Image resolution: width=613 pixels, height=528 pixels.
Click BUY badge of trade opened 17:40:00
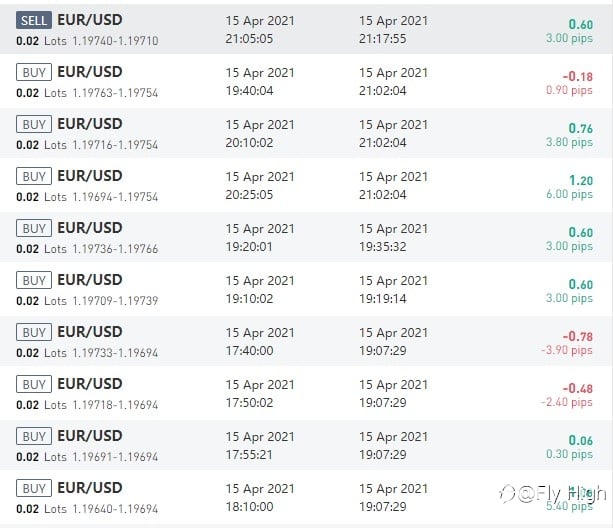point(34,332)
